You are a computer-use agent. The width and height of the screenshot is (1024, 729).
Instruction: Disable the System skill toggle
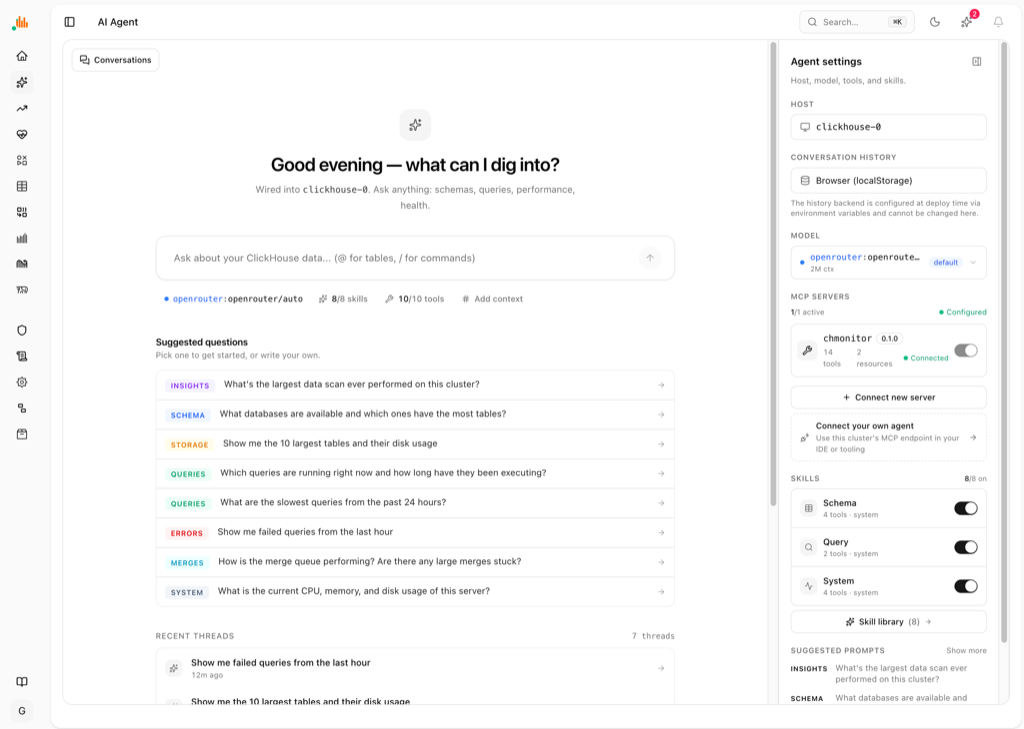tap(966, 586)
